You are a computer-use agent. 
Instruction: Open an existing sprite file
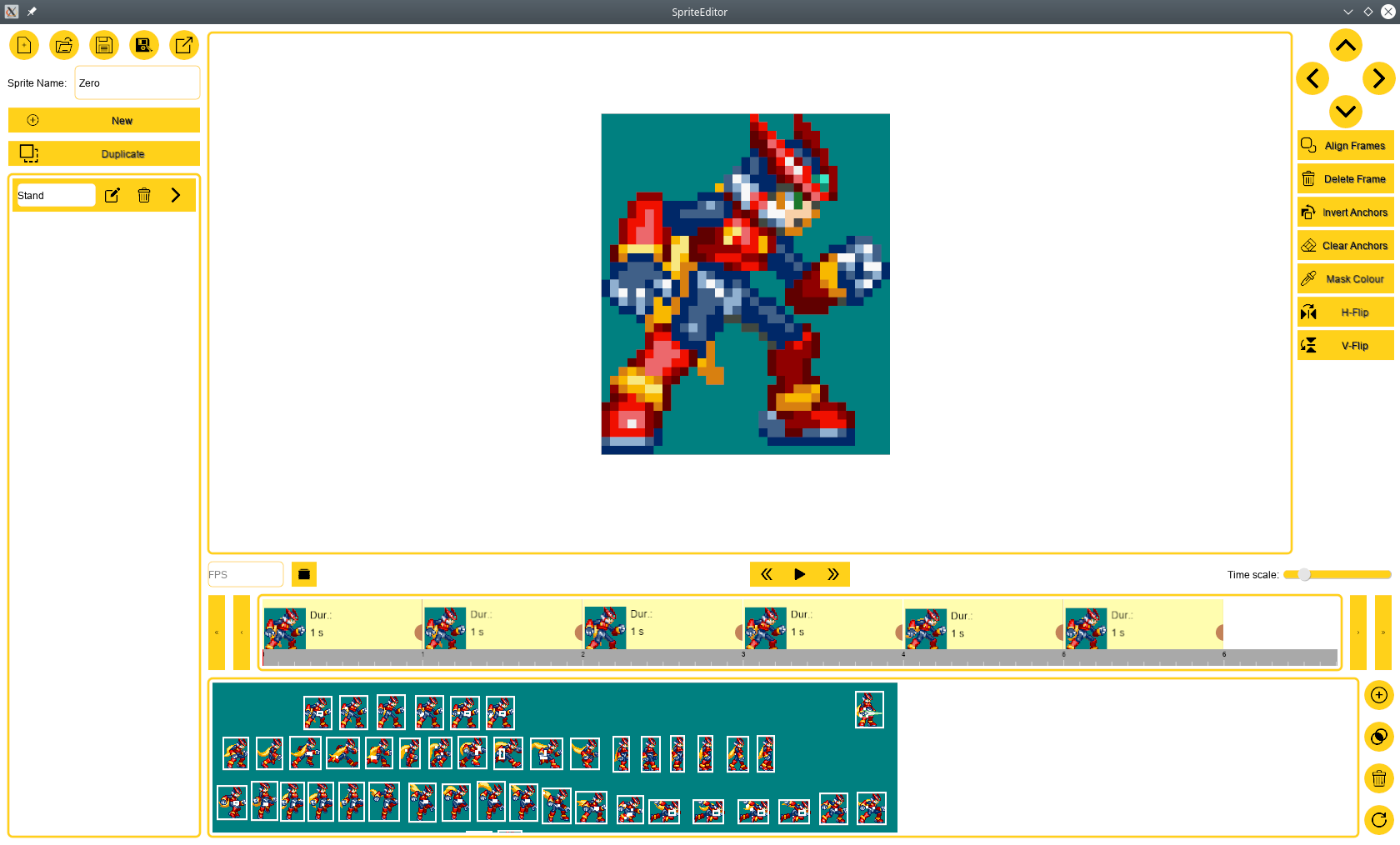pyautogui.click(x=64, y=45)
